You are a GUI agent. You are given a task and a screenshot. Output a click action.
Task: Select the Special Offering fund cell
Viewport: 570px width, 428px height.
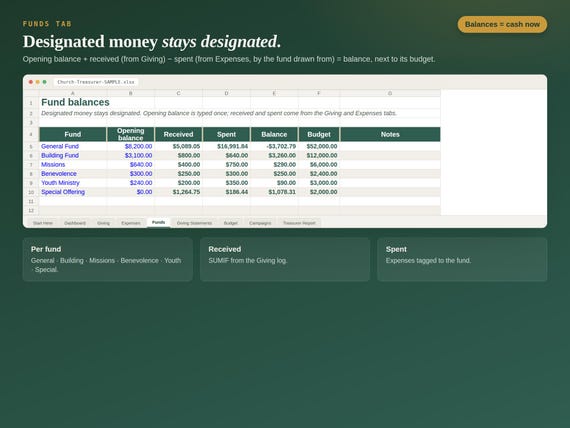(x=73, y=192)
